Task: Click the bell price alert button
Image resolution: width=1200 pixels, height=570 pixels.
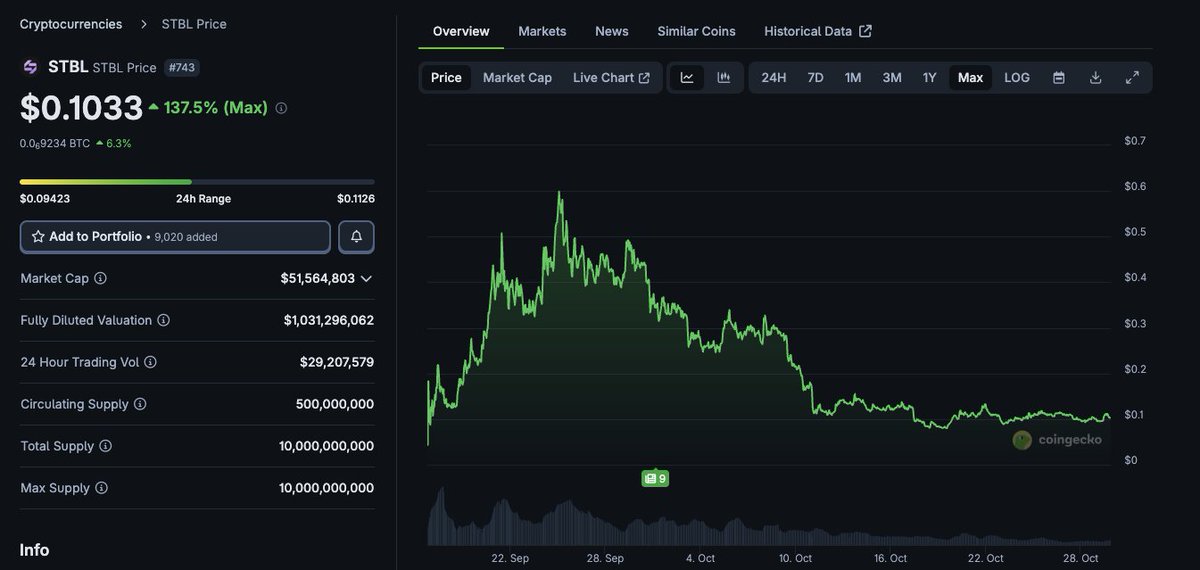Action: [x=357, y=237]
